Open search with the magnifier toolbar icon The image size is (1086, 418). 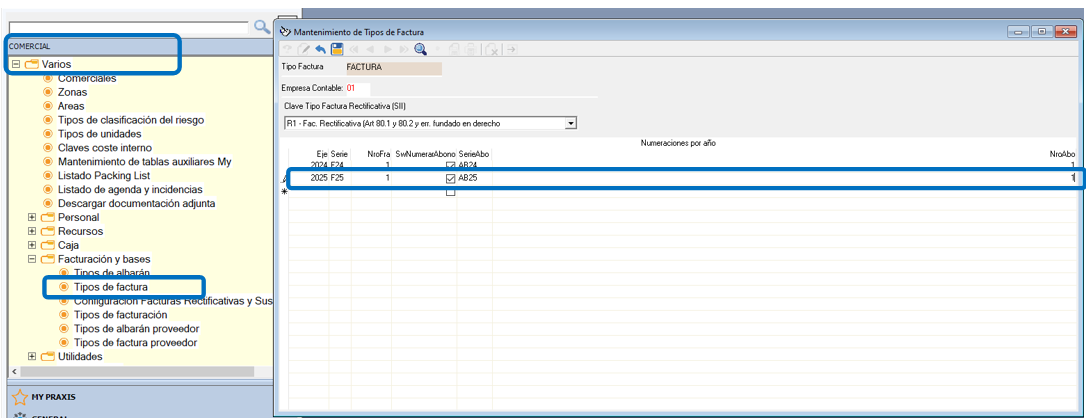[x=420, y=49]
